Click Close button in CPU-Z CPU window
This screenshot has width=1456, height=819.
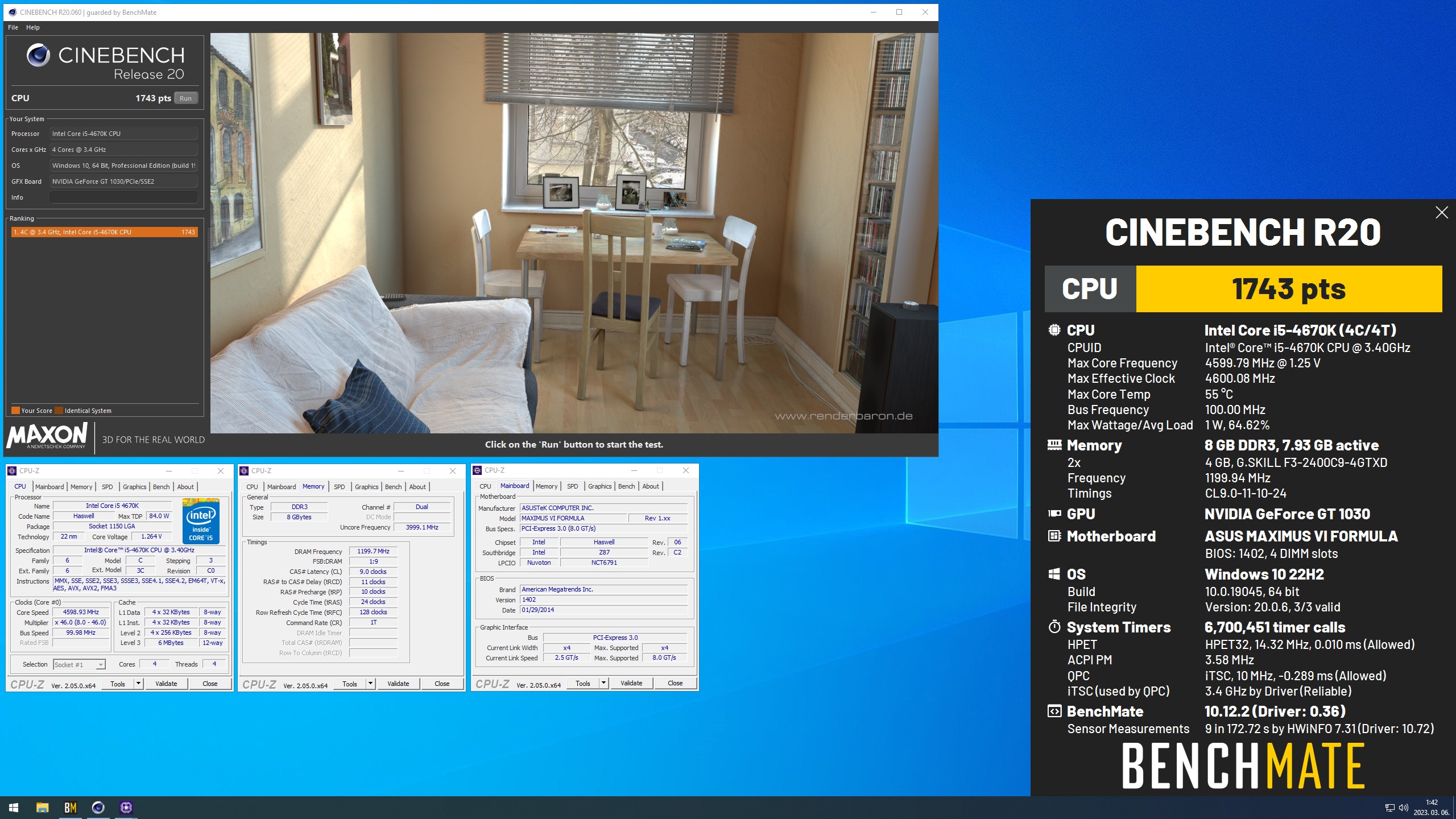(x=210, y=684)
